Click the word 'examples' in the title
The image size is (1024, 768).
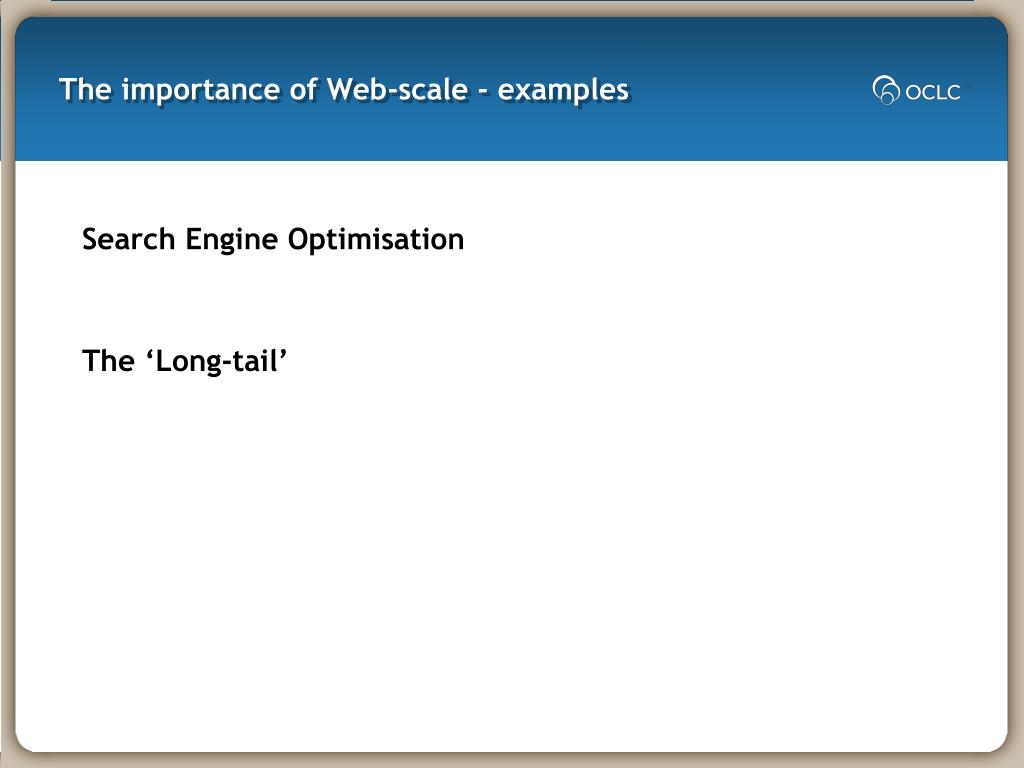point(563,90)
